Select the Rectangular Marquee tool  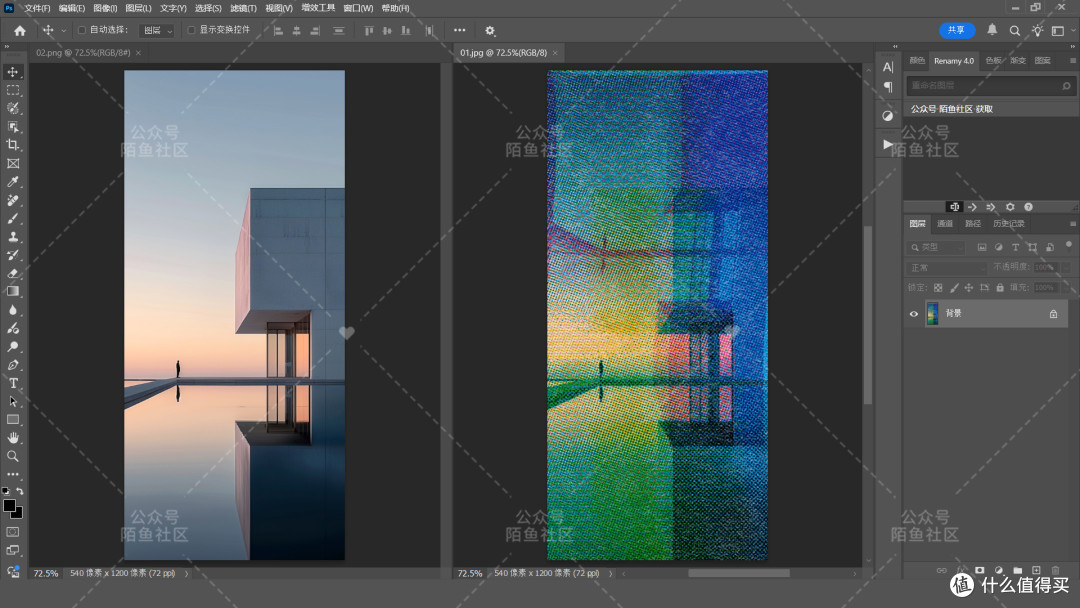[x=13, y=90]
